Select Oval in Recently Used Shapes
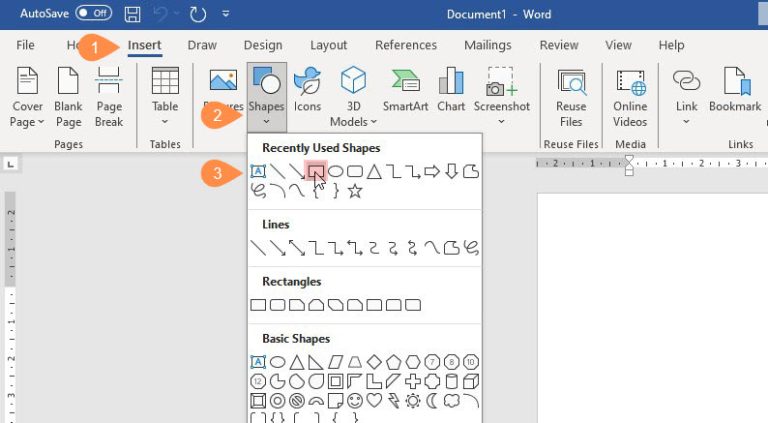This screenshot has height=423, width=768. pos(336,171)
